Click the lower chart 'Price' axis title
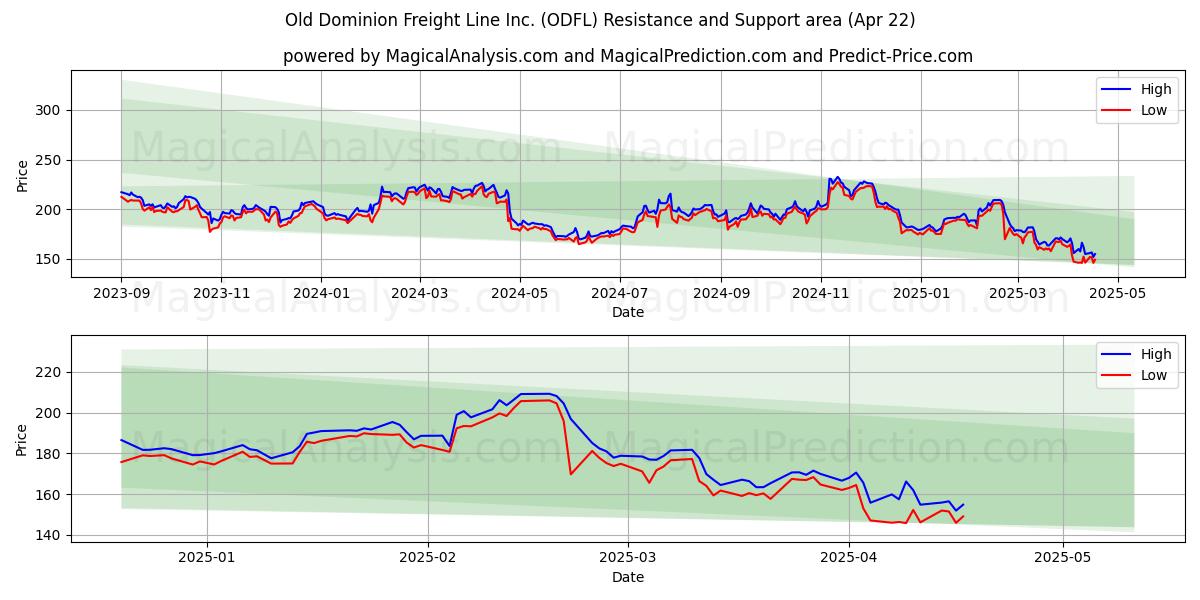1200x600 pixels. pyautogui.click(x=23, y=439)
